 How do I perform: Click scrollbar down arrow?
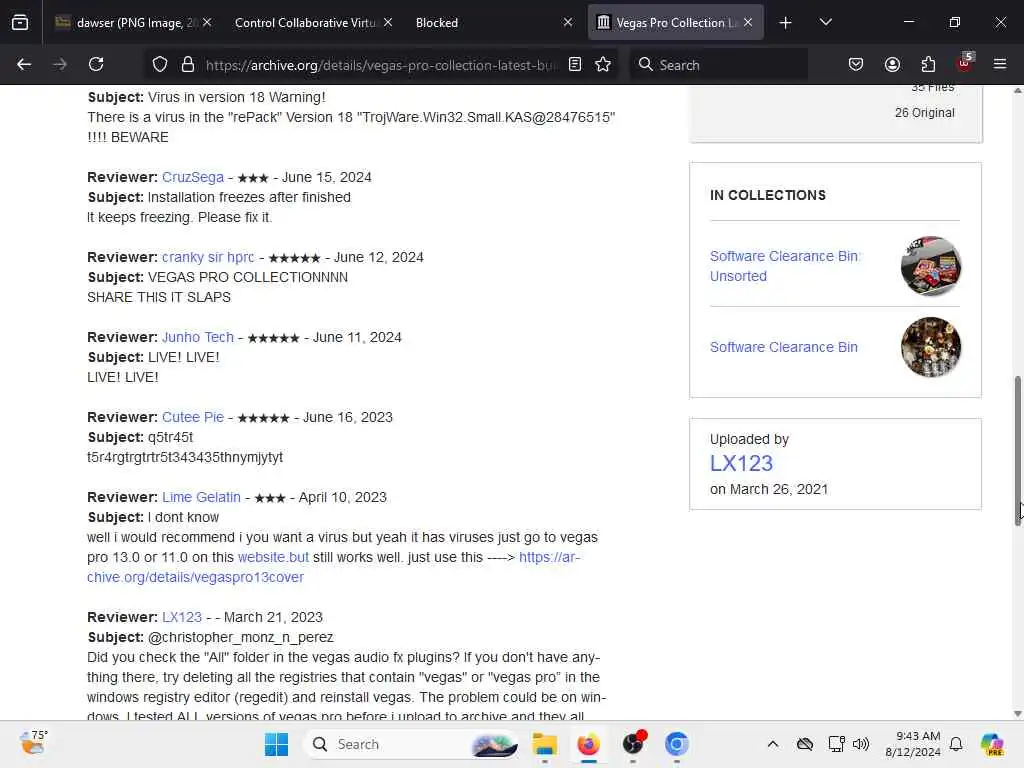1017,714
